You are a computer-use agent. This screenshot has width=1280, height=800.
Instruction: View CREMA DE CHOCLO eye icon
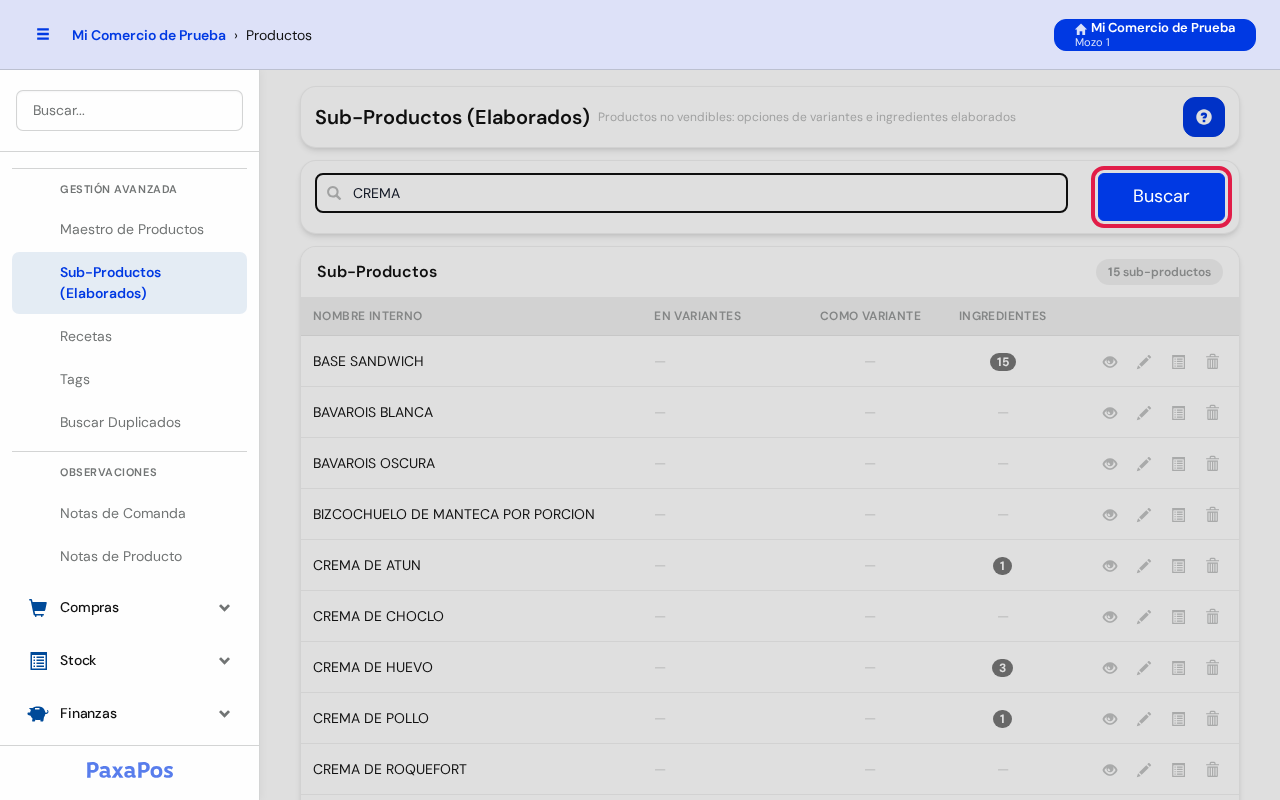(1110, 617)
